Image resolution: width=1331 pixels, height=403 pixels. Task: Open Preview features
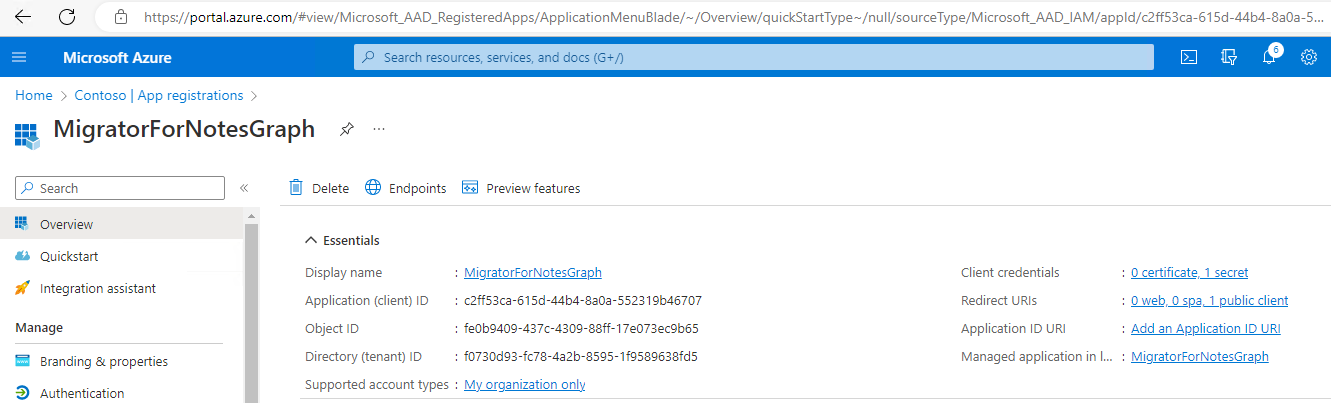[x=521, y=188]
